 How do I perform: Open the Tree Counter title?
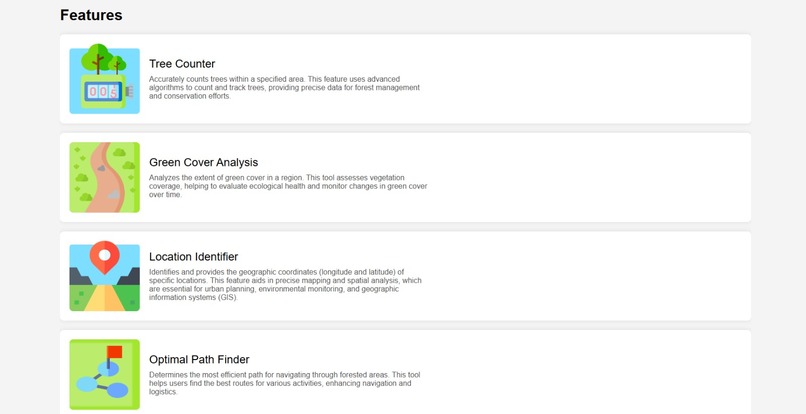(x=182, y=64)
